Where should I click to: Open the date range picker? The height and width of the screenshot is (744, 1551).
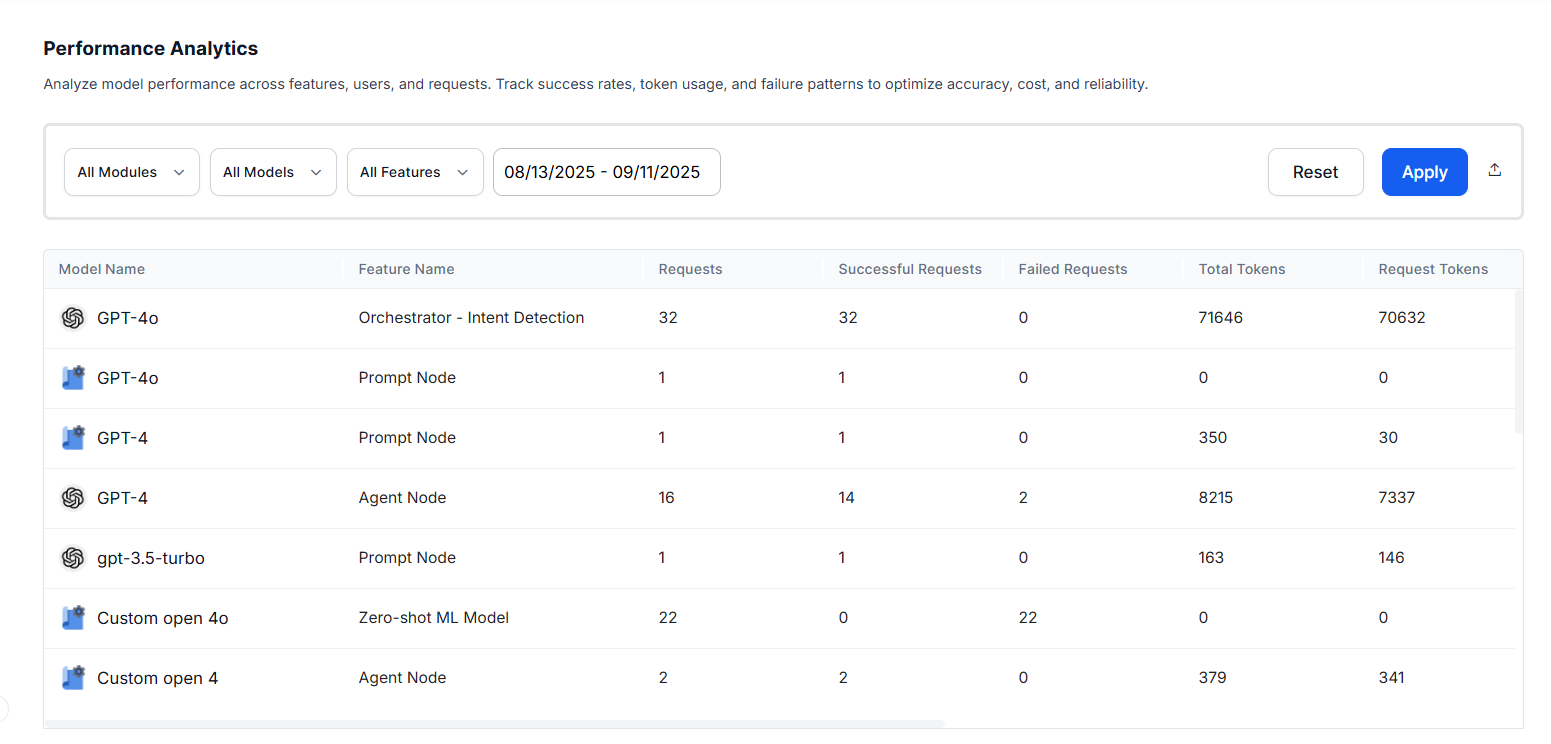pos(606,171)
